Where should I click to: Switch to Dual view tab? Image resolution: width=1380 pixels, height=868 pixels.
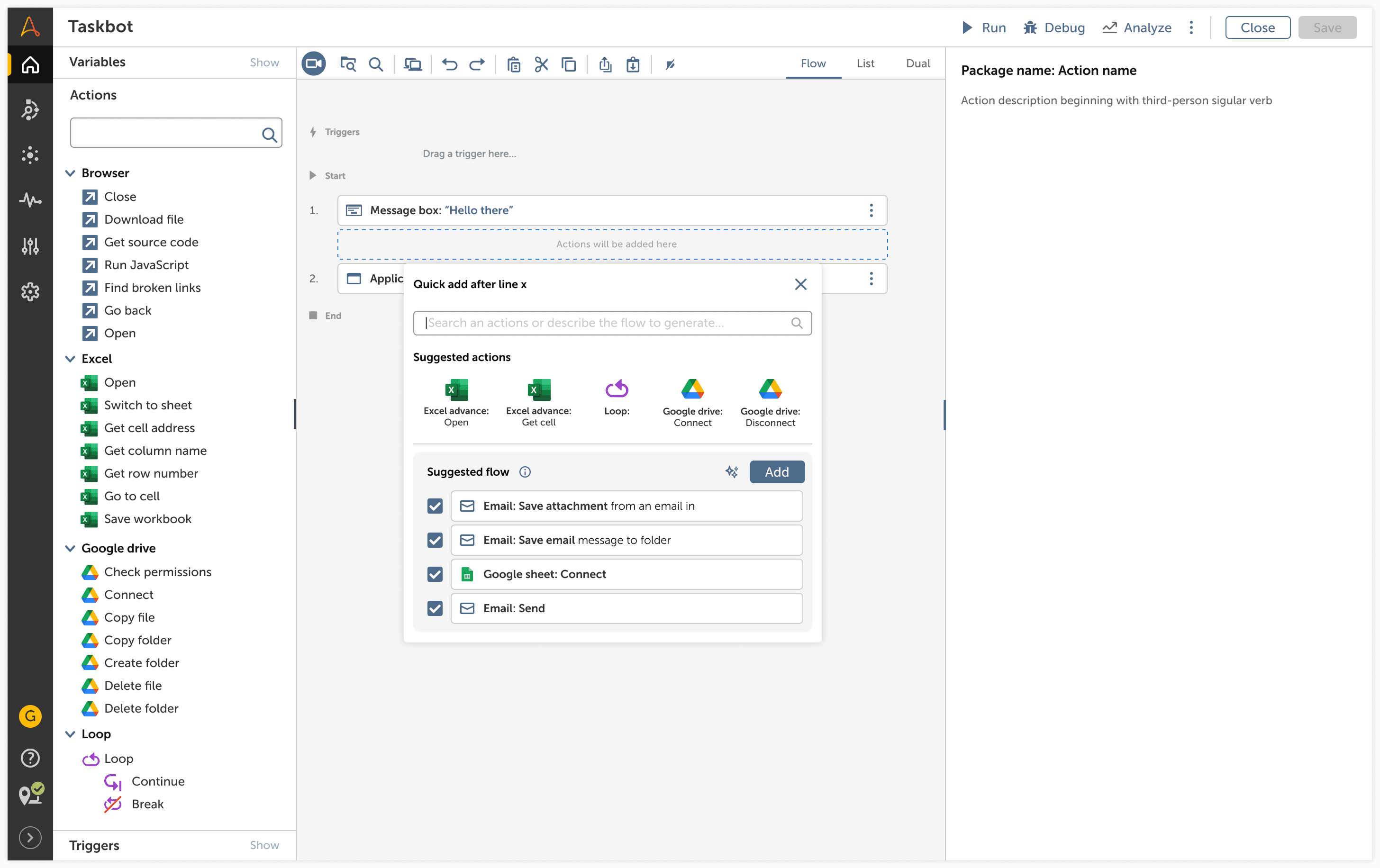click(917, 63)
